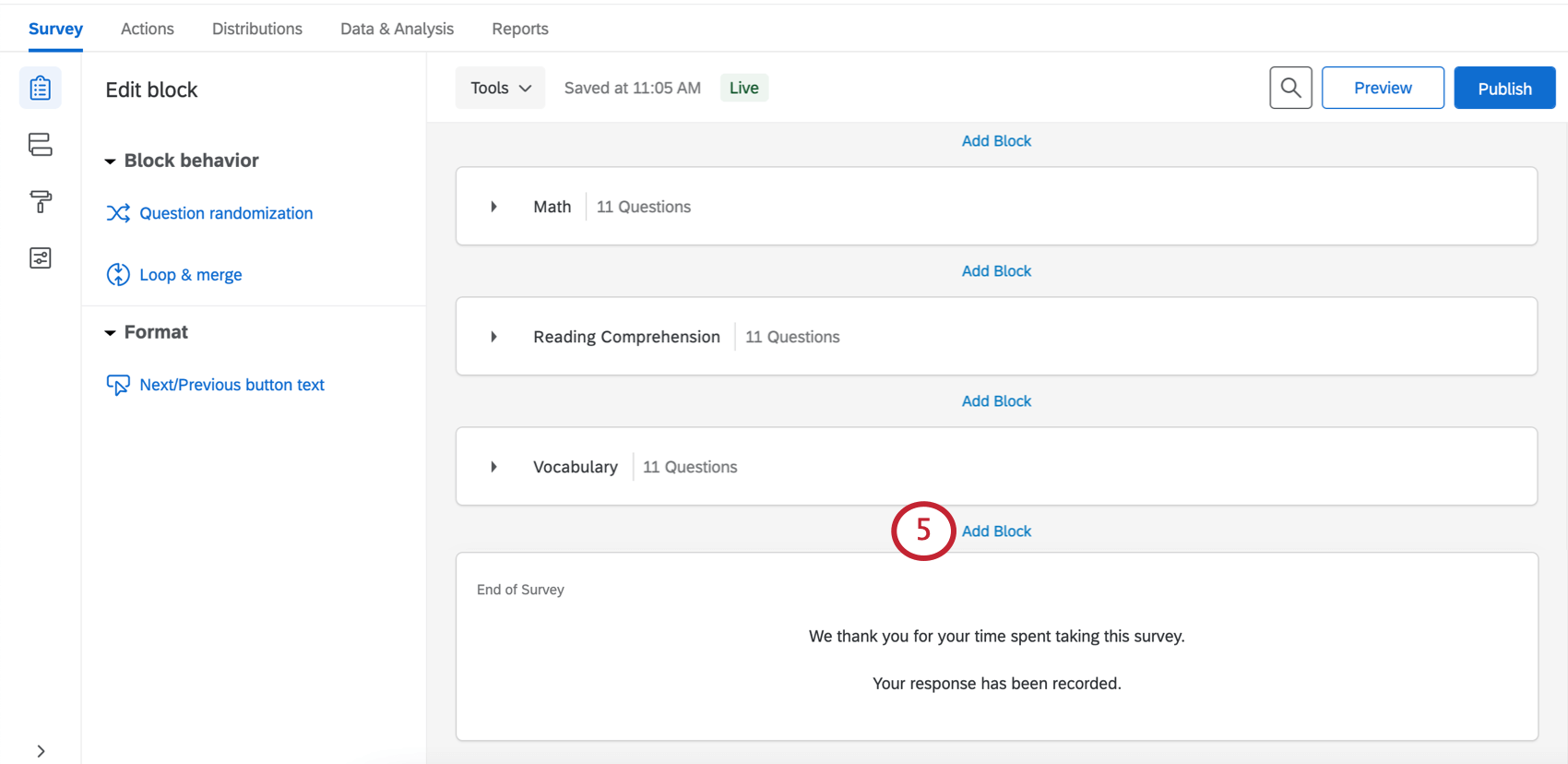Expand the Math block
Image resolution: width=1568 pixels, height=764 pixels.
(494, 207)
